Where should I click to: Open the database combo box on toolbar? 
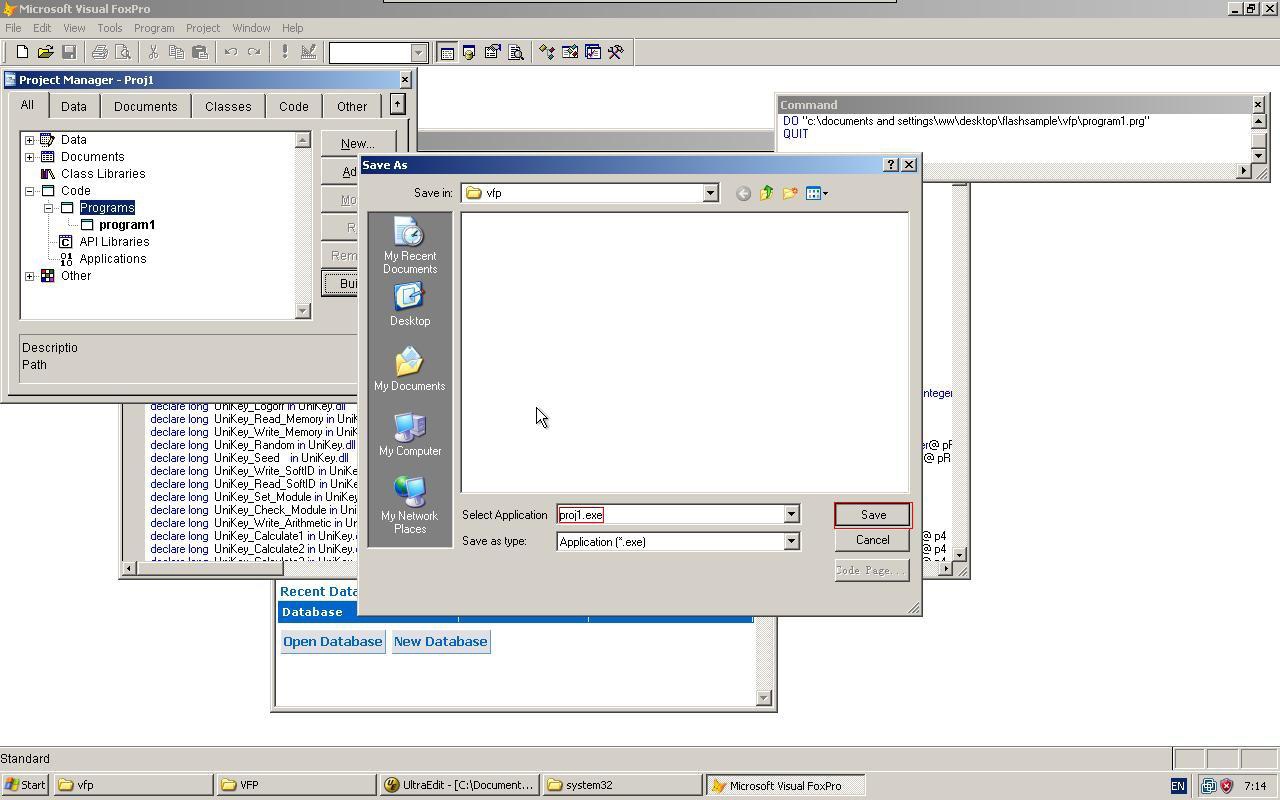378,52
